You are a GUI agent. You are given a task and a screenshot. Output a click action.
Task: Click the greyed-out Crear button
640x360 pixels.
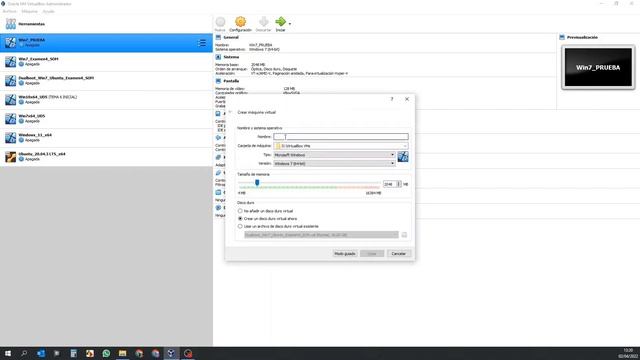coord(372,253)
